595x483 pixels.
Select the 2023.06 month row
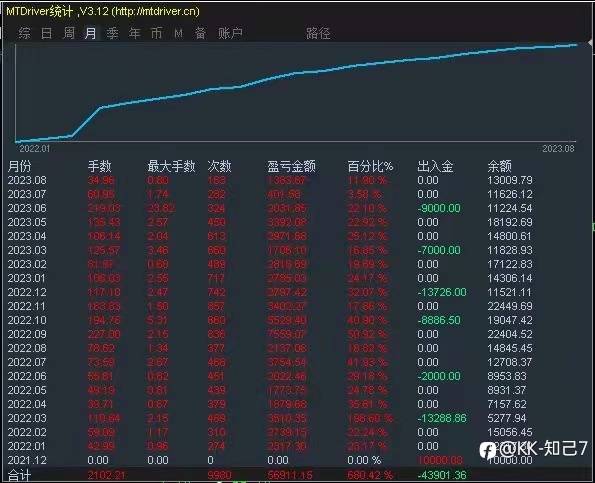[x=270, y=208]
